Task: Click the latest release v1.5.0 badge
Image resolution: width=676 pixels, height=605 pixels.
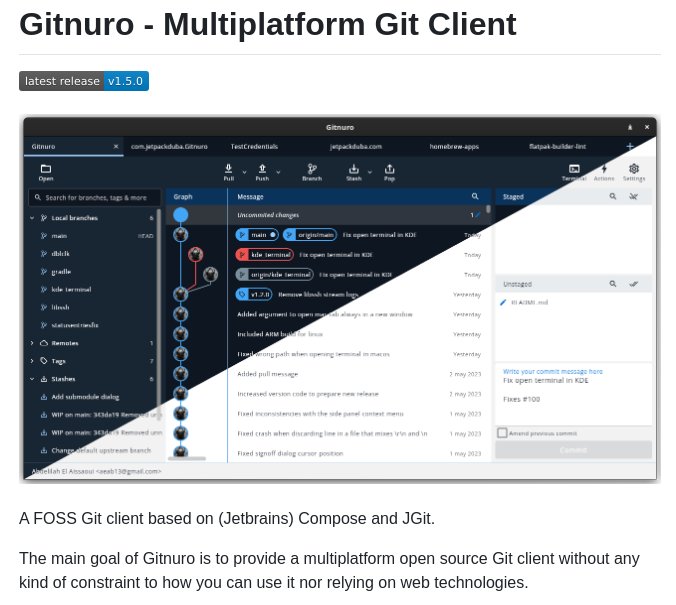Action: click(x=84, y=81)
